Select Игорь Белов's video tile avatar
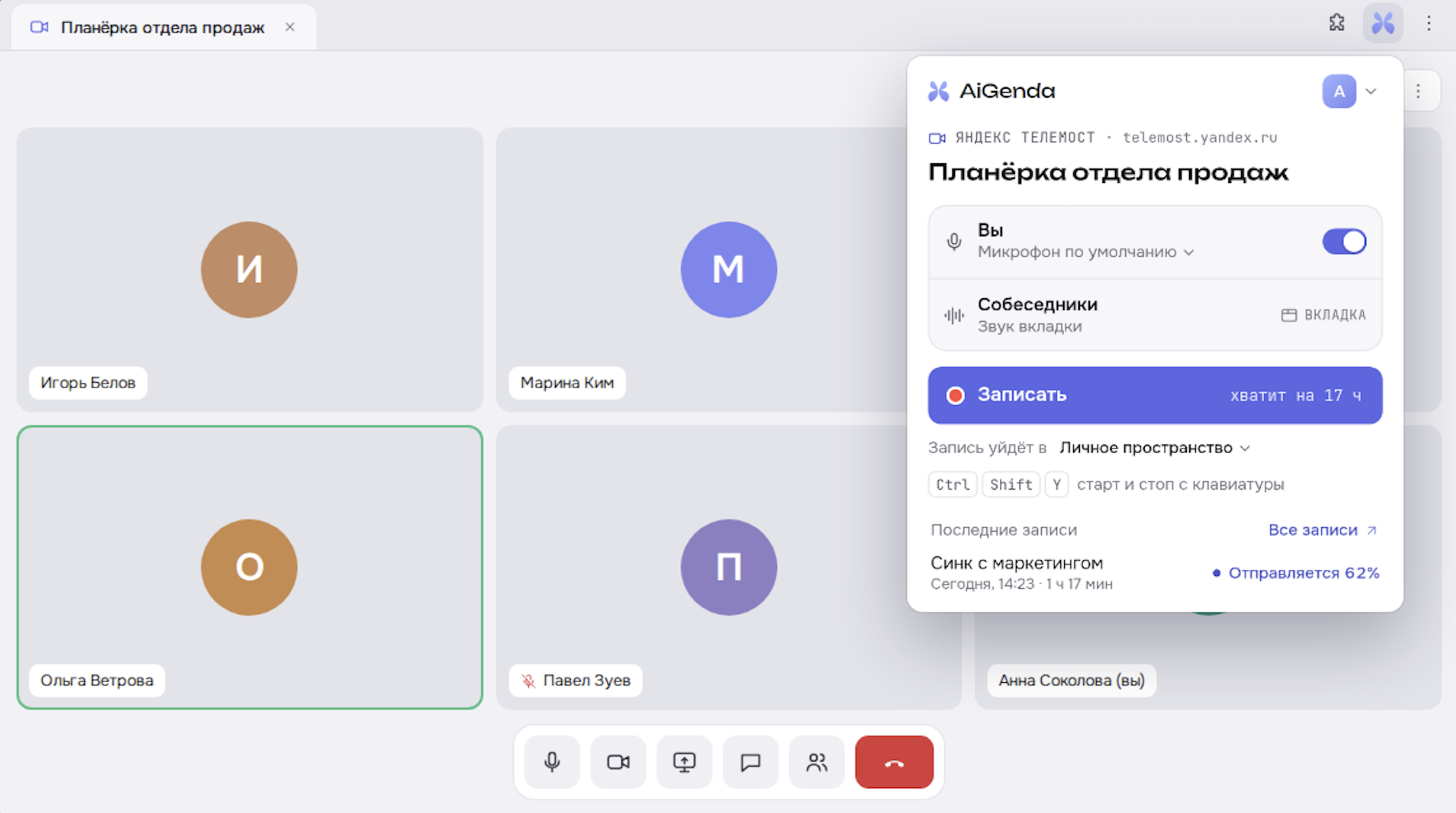 pyautogui.click(x=249, y=270)
